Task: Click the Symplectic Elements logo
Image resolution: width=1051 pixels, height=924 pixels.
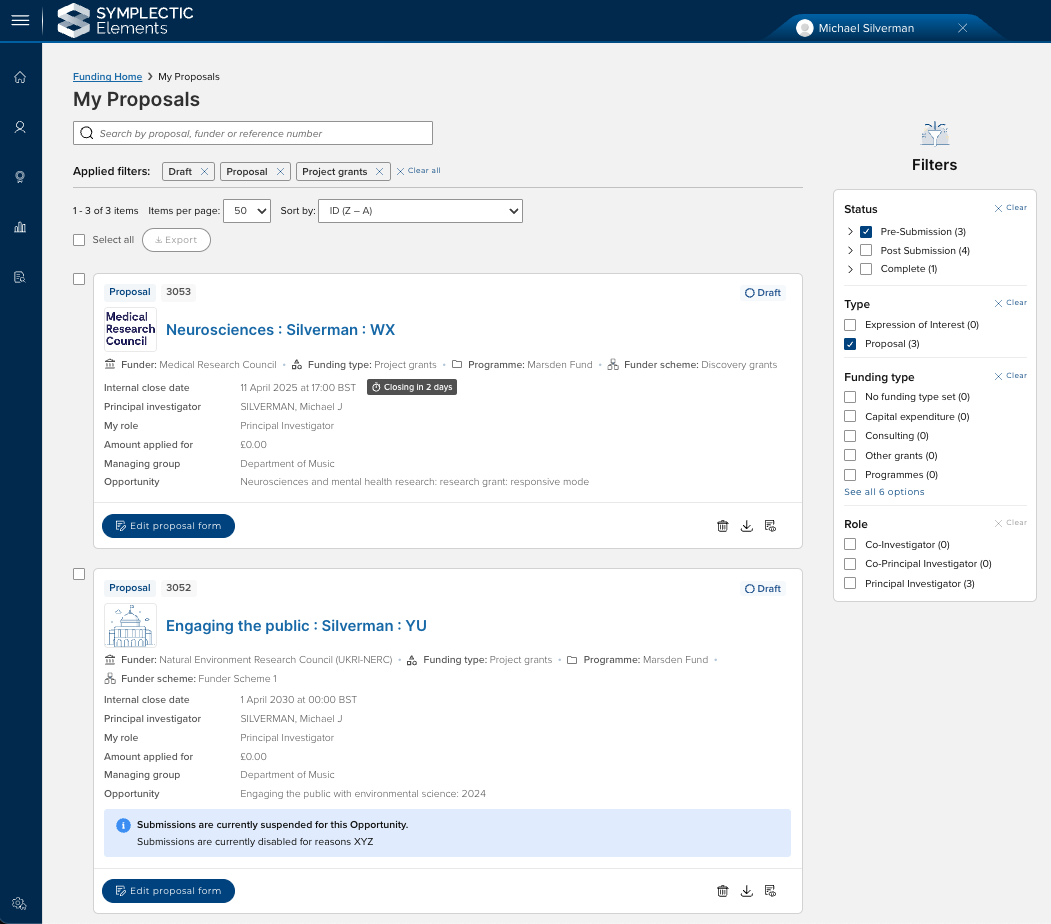Action: (125, 20)
